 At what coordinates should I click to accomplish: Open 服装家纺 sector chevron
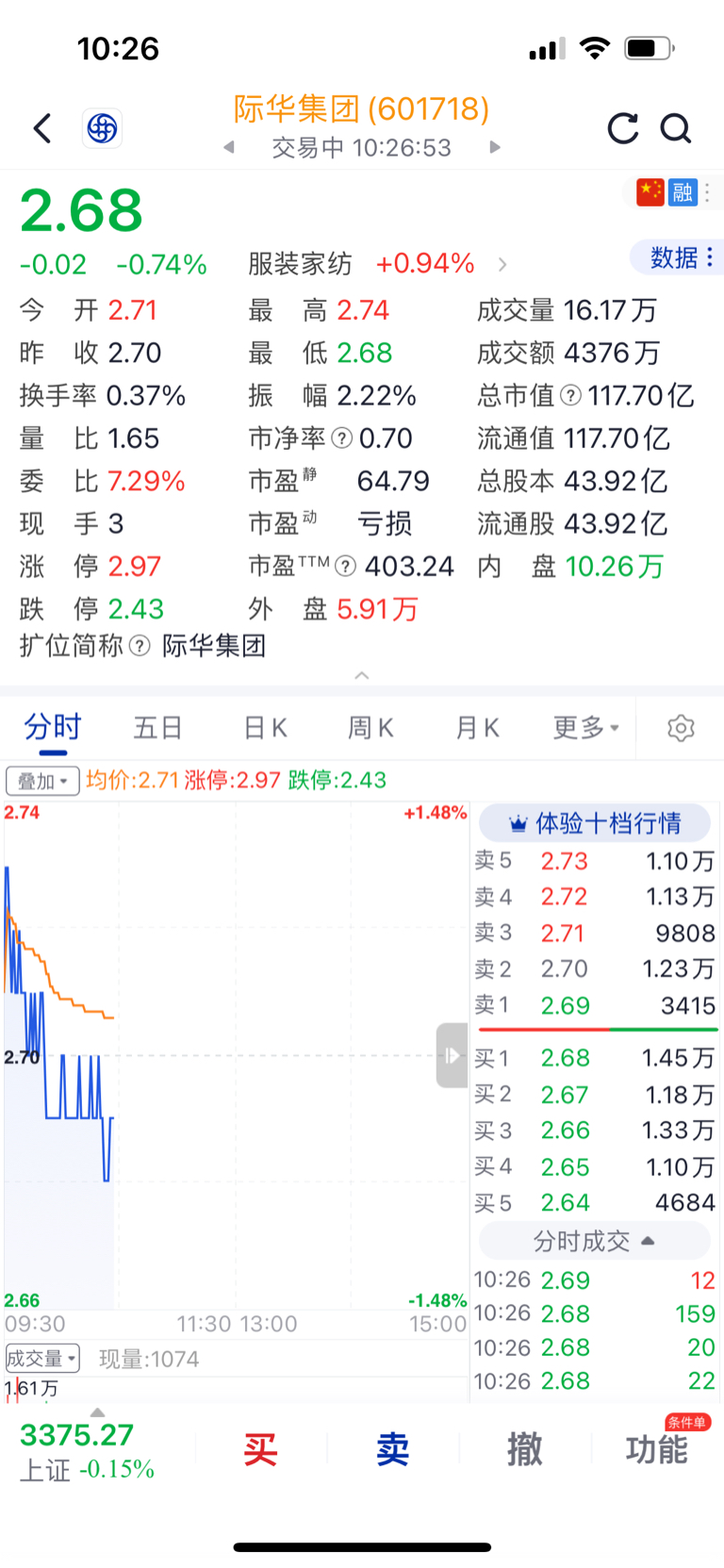click(x=502, y=265)
